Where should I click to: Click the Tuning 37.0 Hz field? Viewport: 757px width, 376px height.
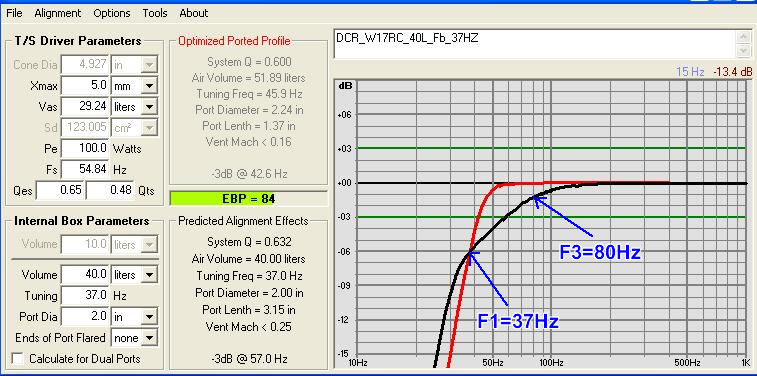tap(85, 295)
